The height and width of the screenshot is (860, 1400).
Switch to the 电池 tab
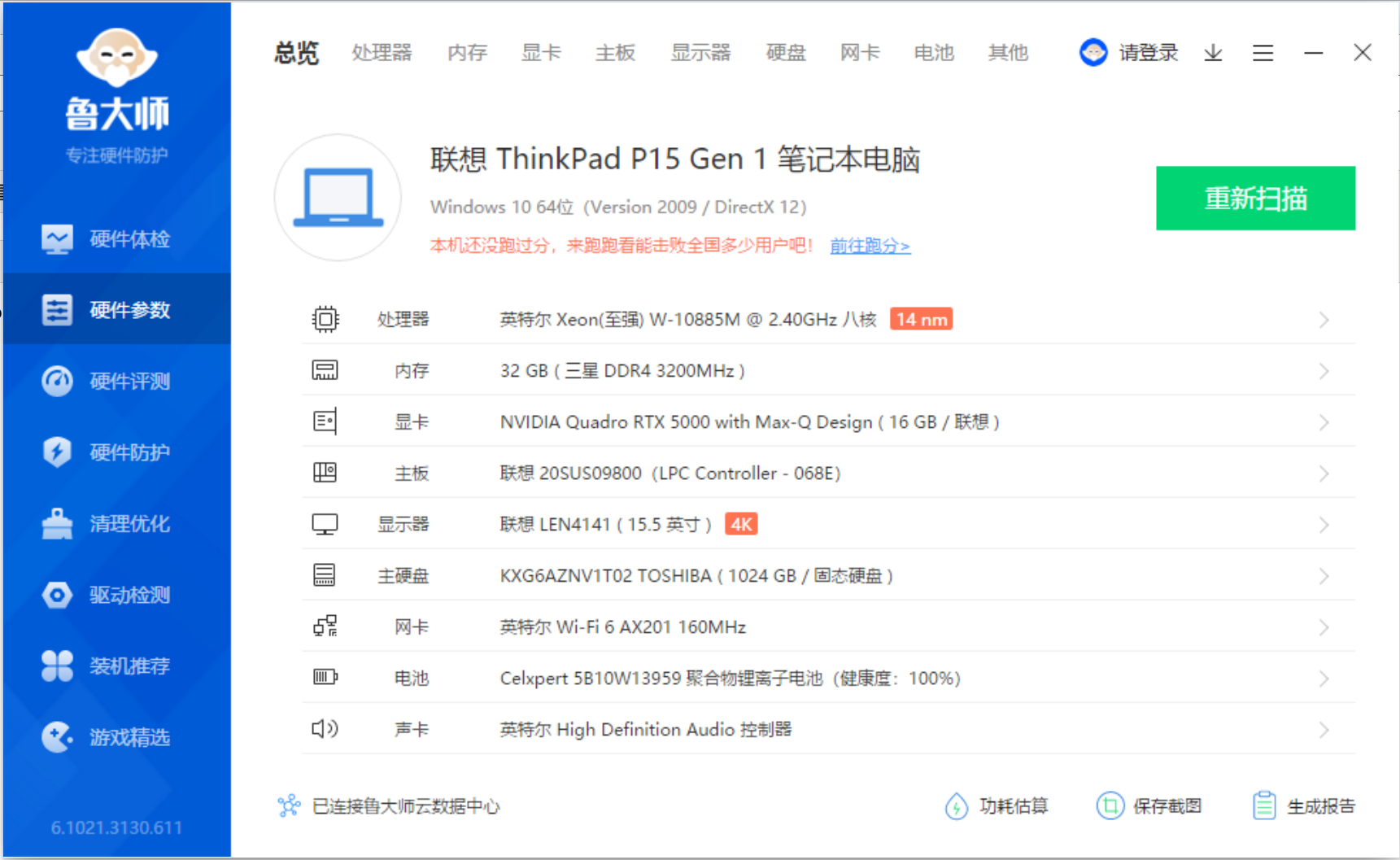click(934, 53)
